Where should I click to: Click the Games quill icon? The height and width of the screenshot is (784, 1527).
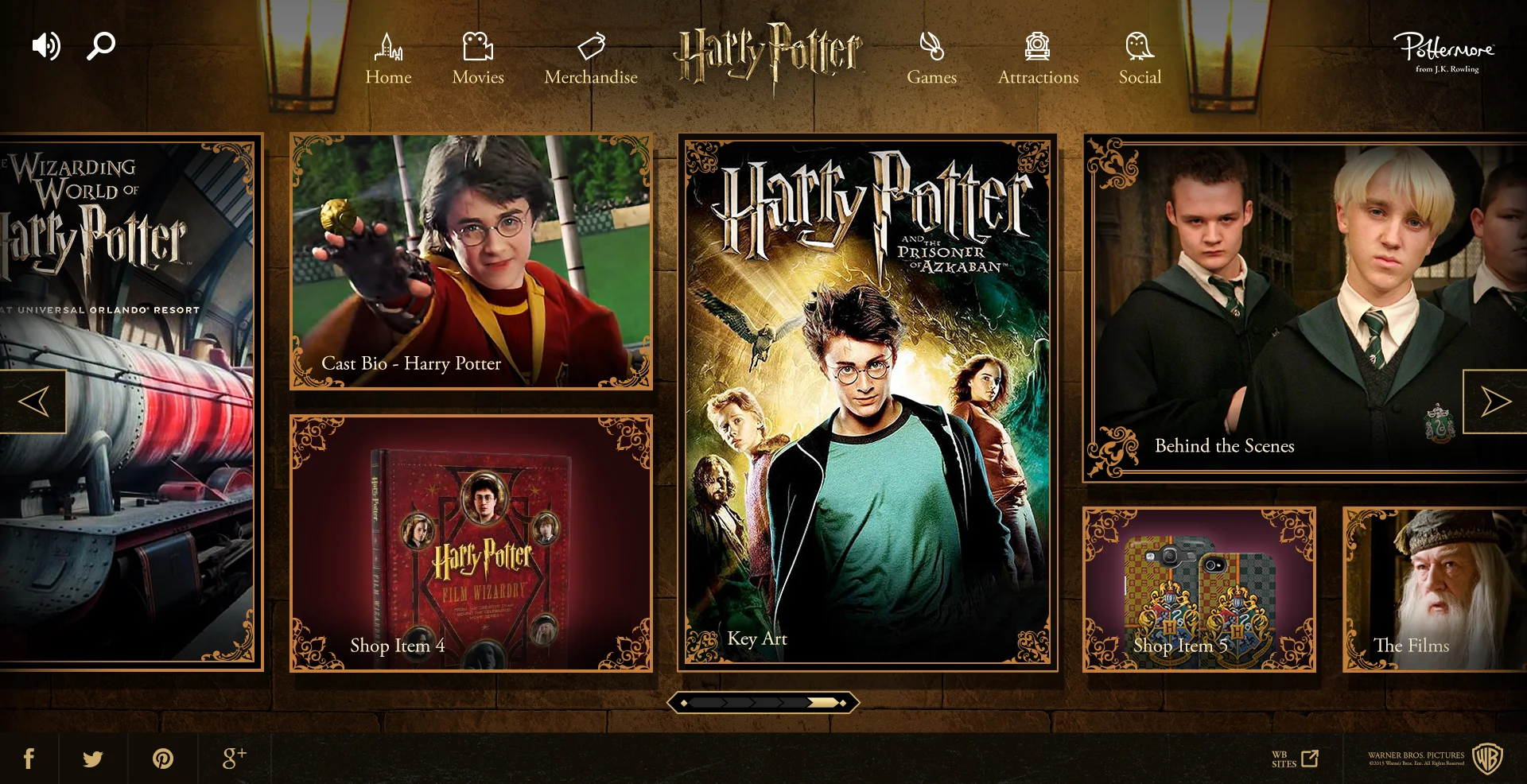(x=931, y=46)
